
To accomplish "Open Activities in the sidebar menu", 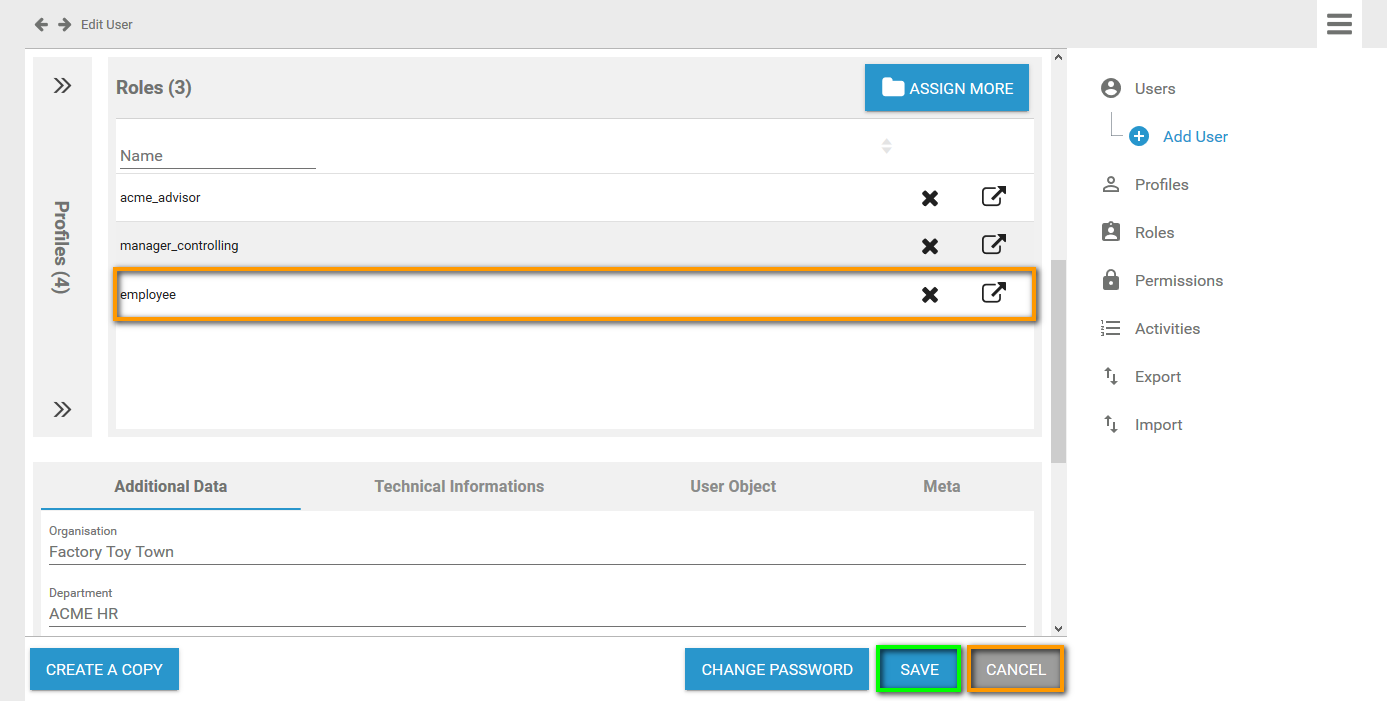I will click(1167, 328).
